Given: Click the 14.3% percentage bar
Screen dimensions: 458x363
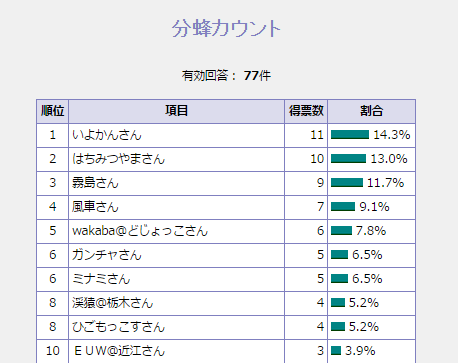Looking at the screenshot, I should click(x=350, y=135).
